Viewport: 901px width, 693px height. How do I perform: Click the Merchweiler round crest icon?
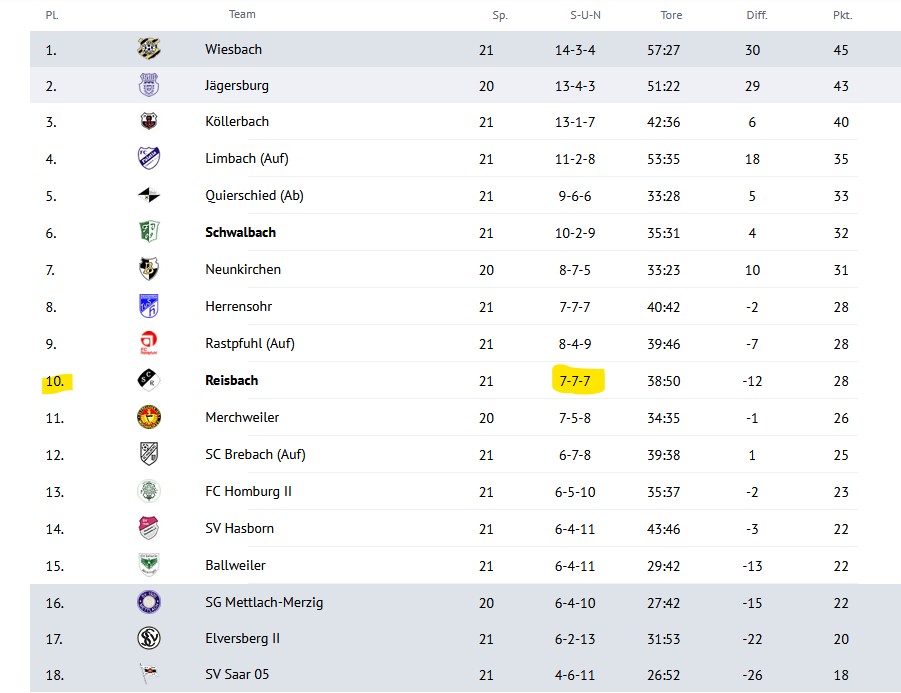click(x=149, y=417)
